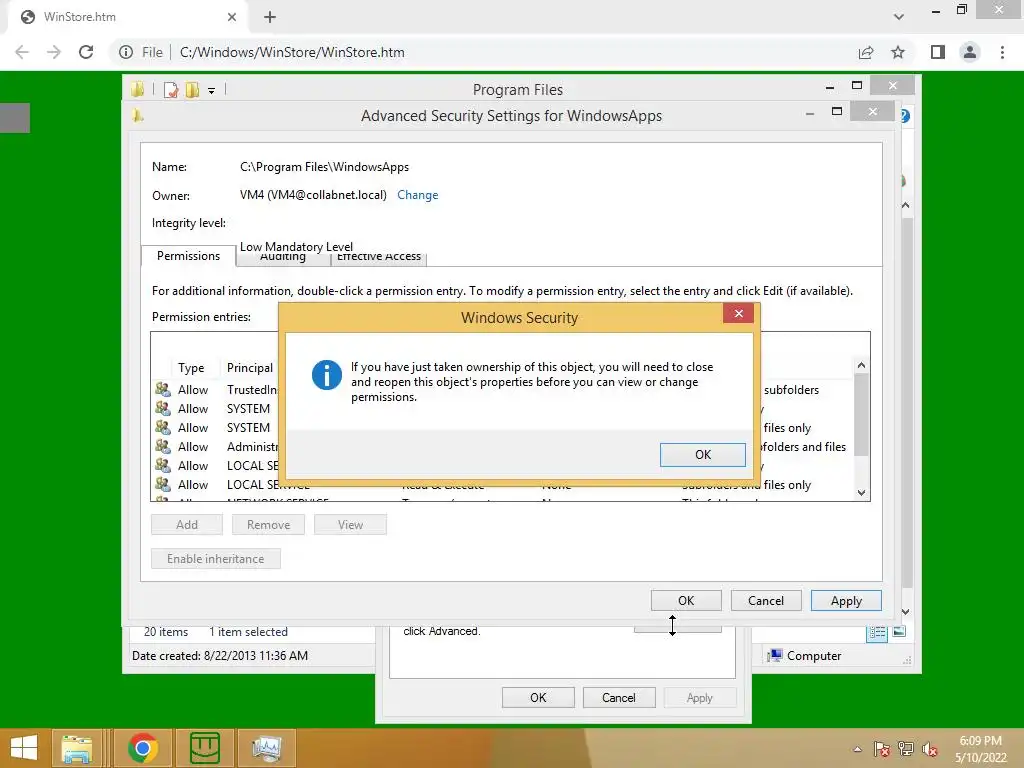Viewport: 1024px width, 768px height.
Task: Open File Explorer from the taskbar
Action: coord(76,748)
